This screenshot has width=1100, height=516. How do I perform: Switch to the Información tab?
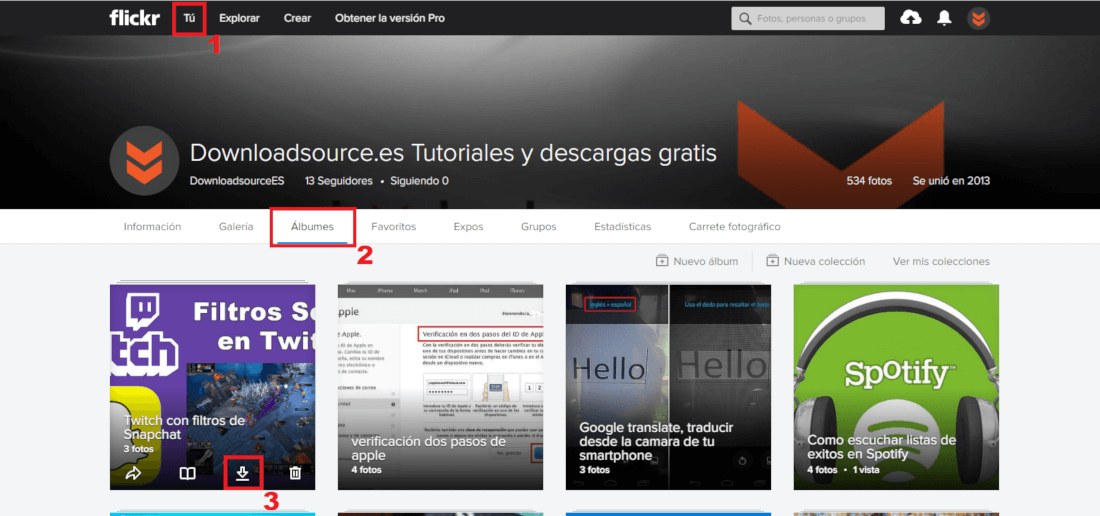point(152,226)
